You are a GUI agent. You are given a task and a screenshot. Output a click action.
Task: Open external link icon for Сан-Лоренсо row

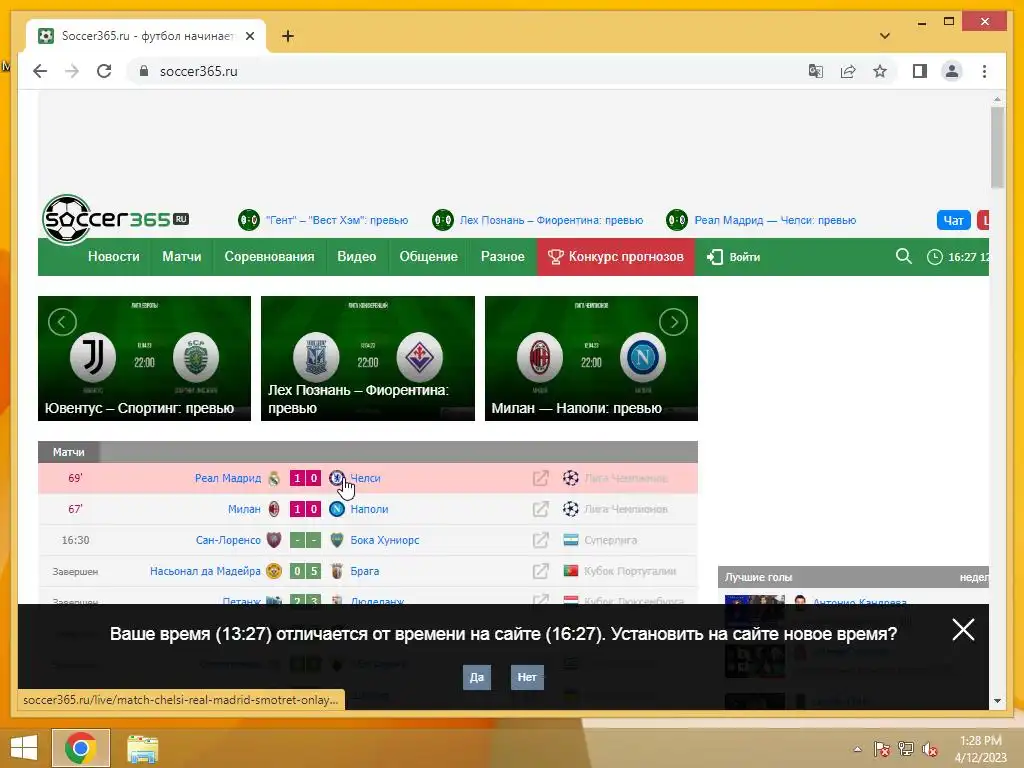(x=540, y=540)
